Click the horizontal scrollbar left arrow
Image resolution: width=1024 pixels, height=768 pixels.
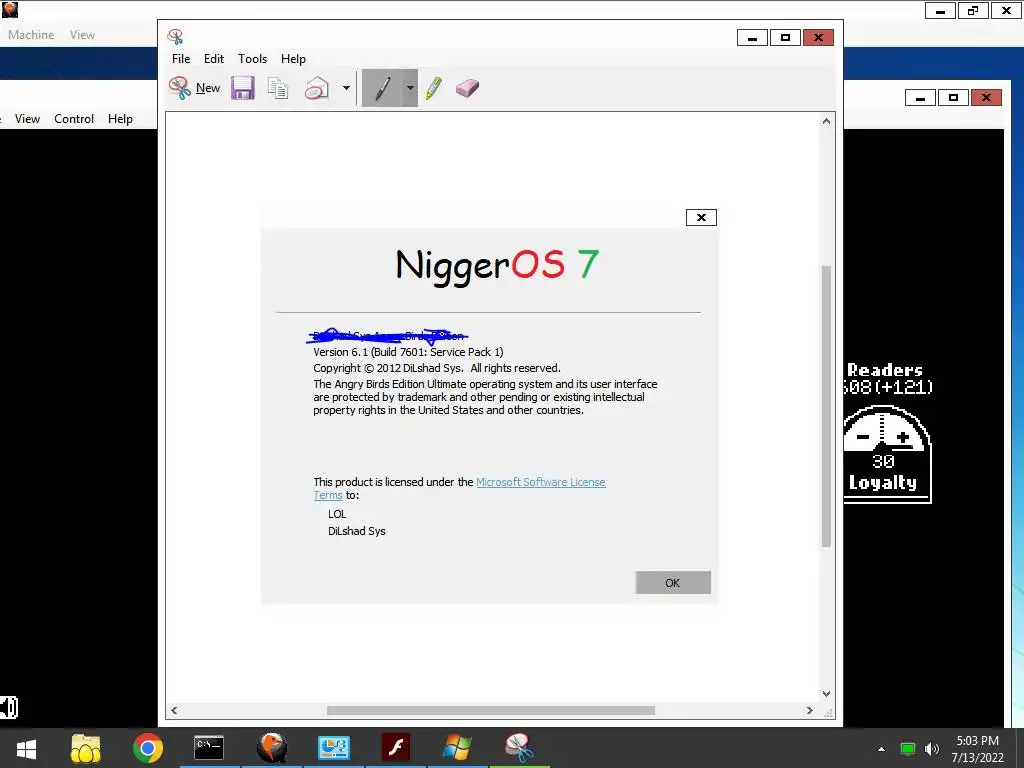174,711
